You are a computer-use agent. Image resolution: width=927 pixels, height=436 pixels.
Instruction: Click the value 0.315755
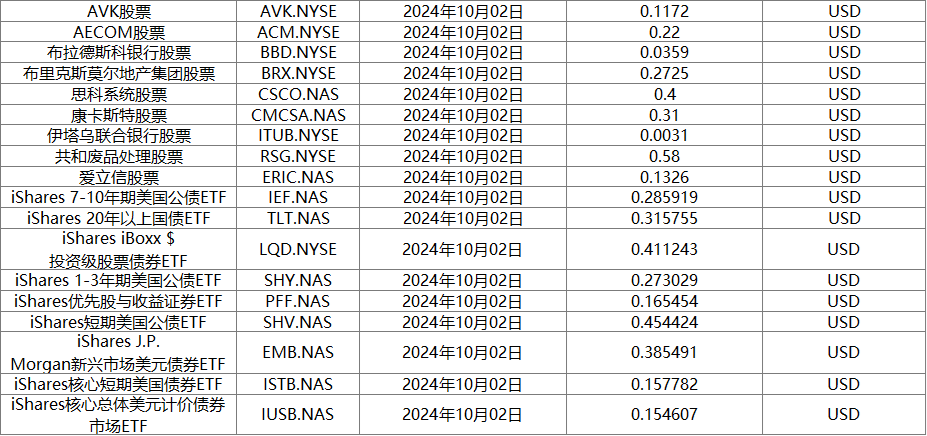click(x=665, y=218)
